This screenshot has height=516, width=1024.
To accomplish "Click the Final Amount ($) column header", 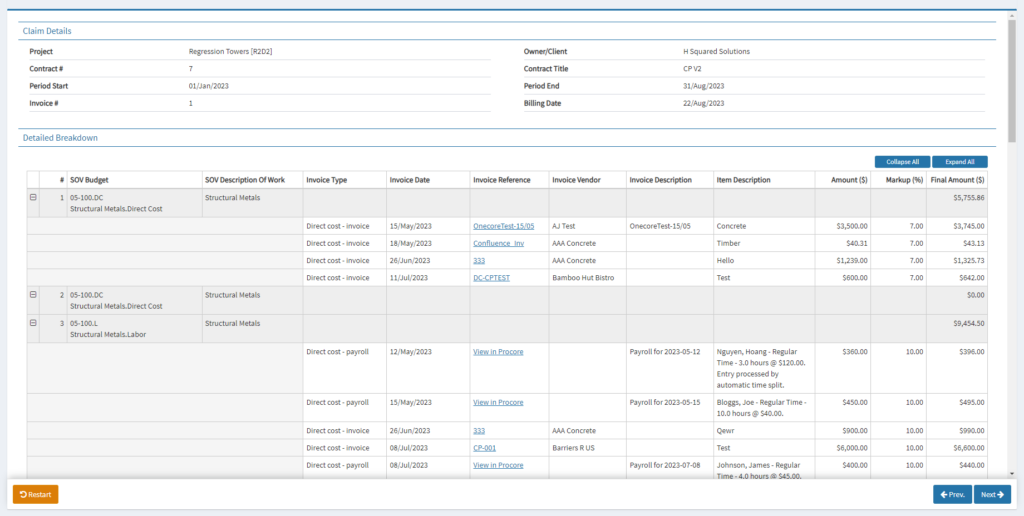I will 957,180.
